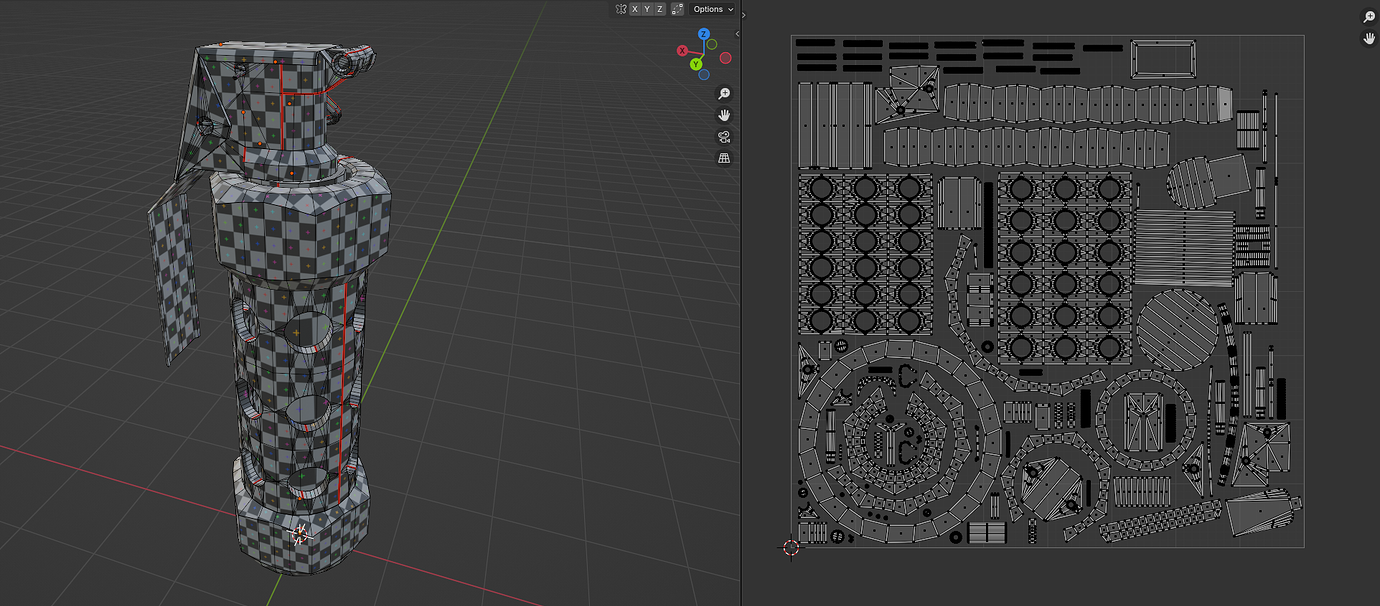The image size is (1380, 606).
Task: Click the negative Z axis gizmo circle
Action: tap(704, 75)
